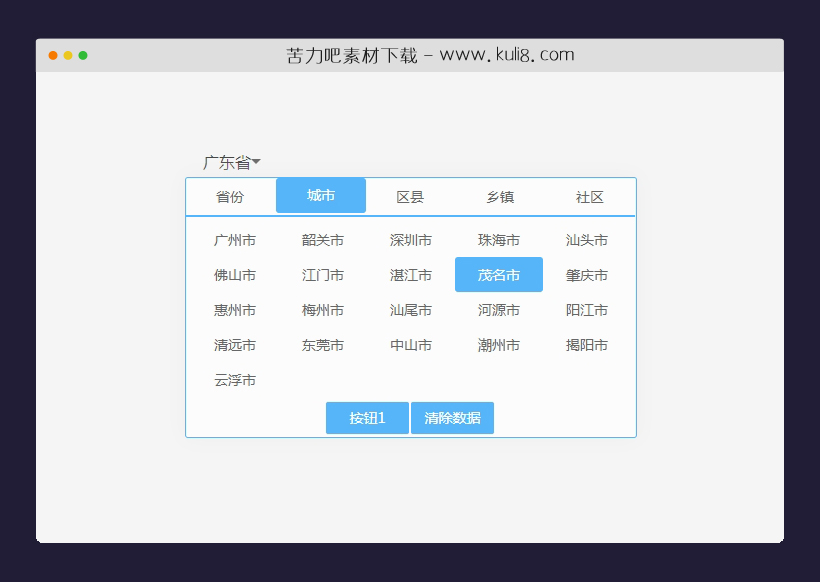Select 佛山市 from the list

[x=234, y=275]
